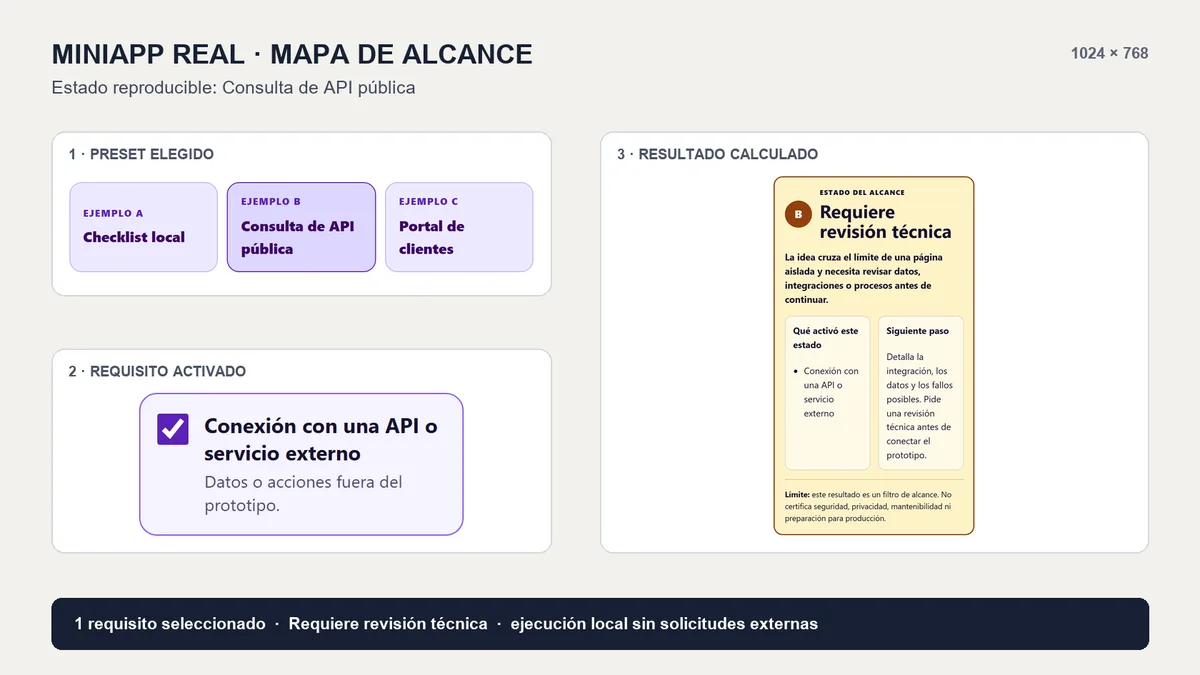The image size is (1200, 675).
Task: Click the Siguiente paso panel title
Action: (917, 331)
